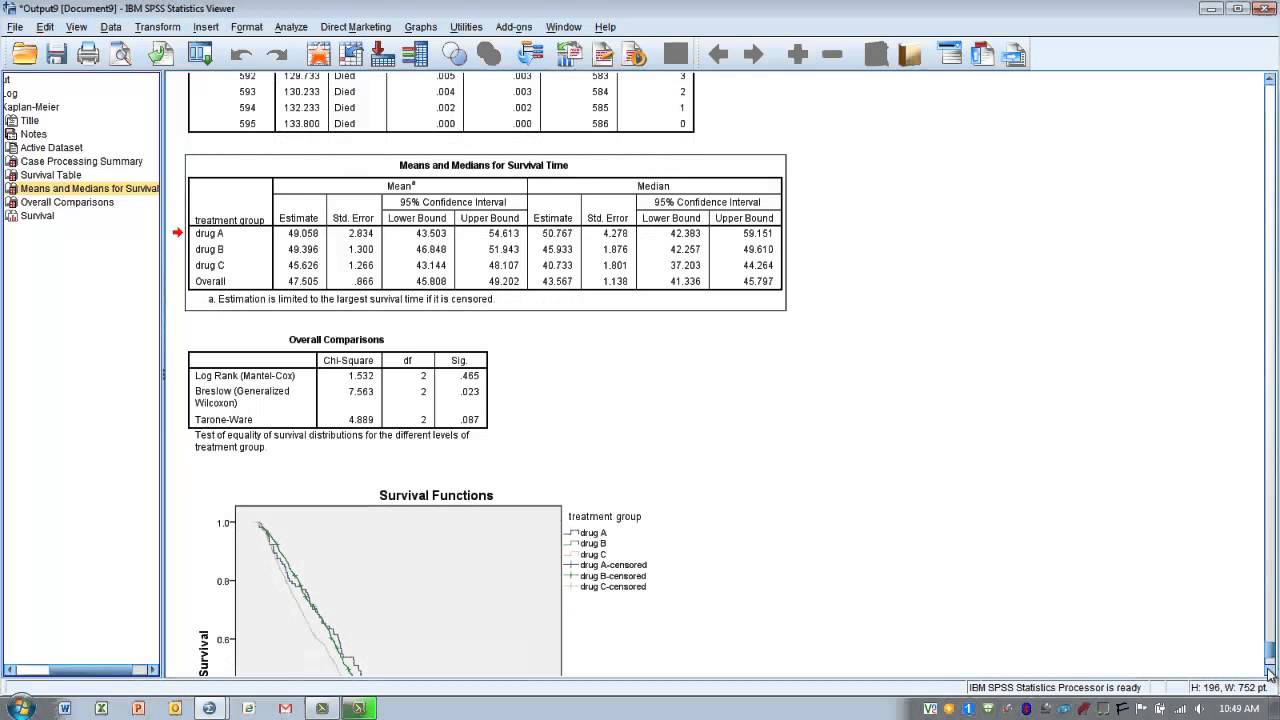Screen dimensions: 1280x720
Task: Click drug A mean estimate 49.058
Action: click(x=304, y=233)
